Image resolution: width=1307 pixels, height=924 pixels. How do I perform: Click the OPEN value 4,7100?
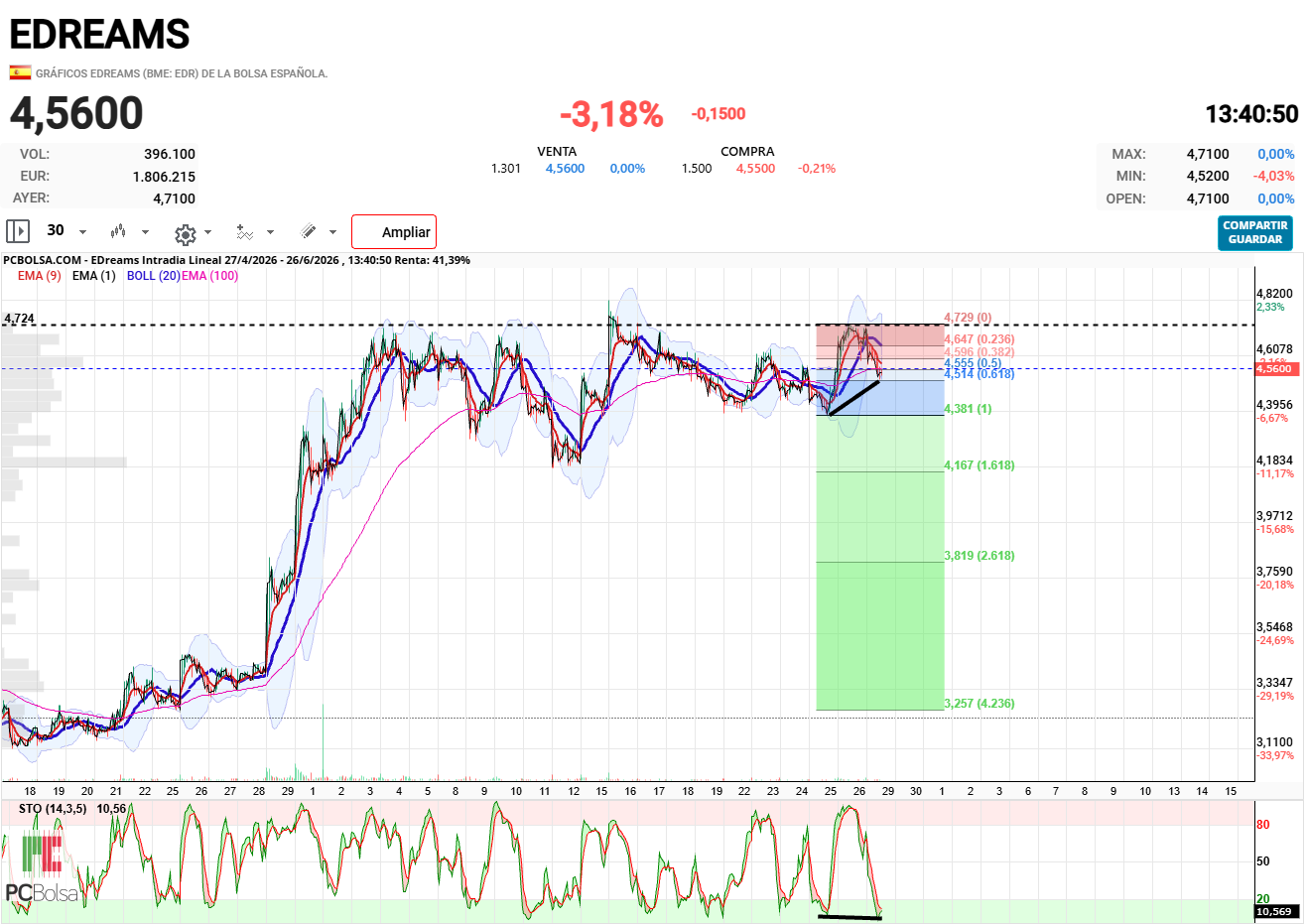pyautogui.click(x=1208, y=198)
